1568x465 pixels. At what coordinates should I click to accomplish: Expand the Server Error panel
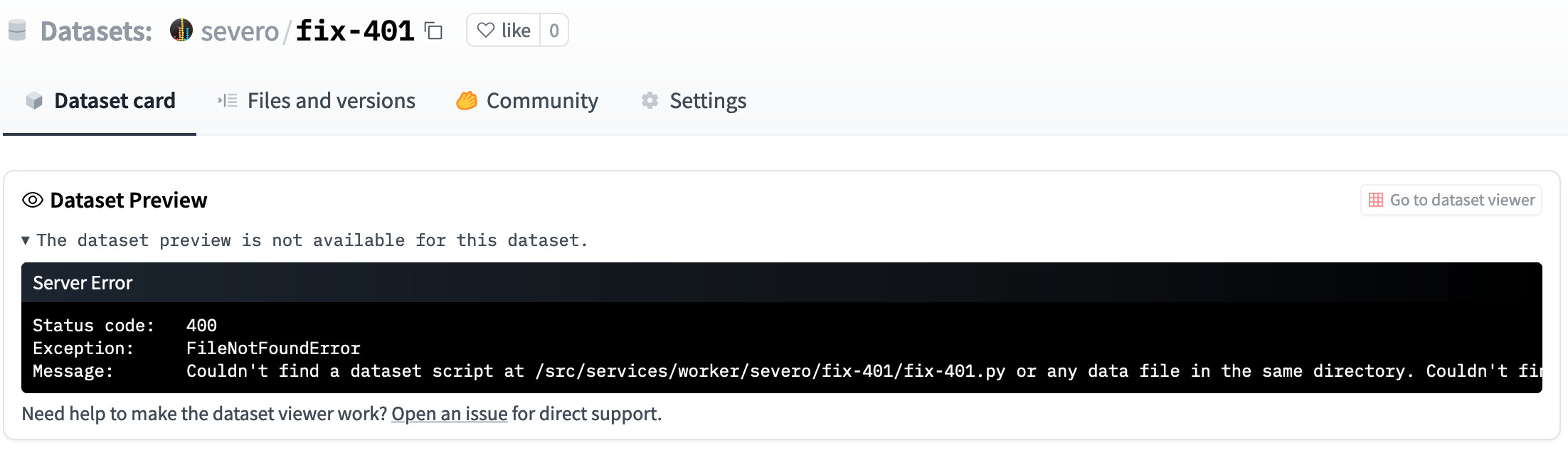tap(82, 282)
